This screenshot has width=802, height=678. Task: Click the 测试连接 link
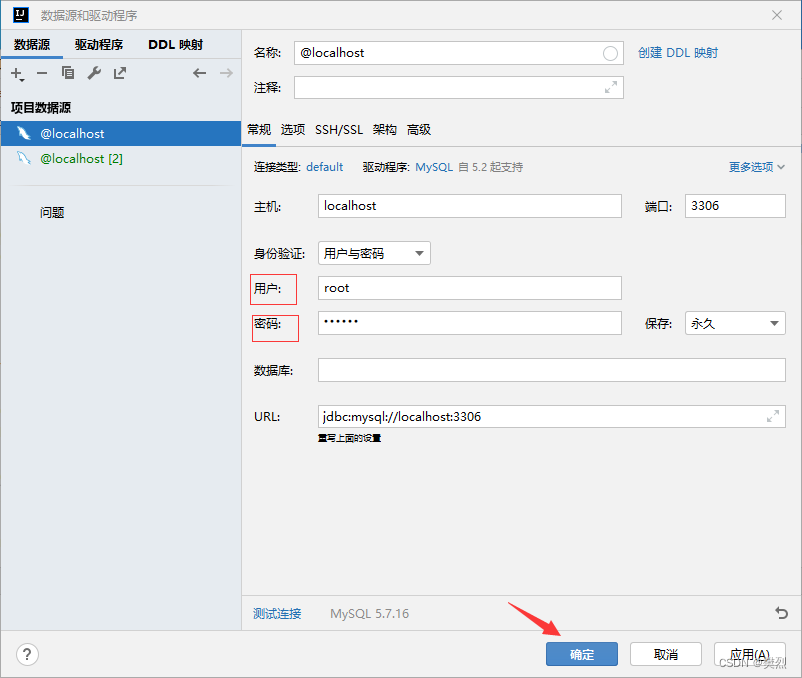[277, 613]
